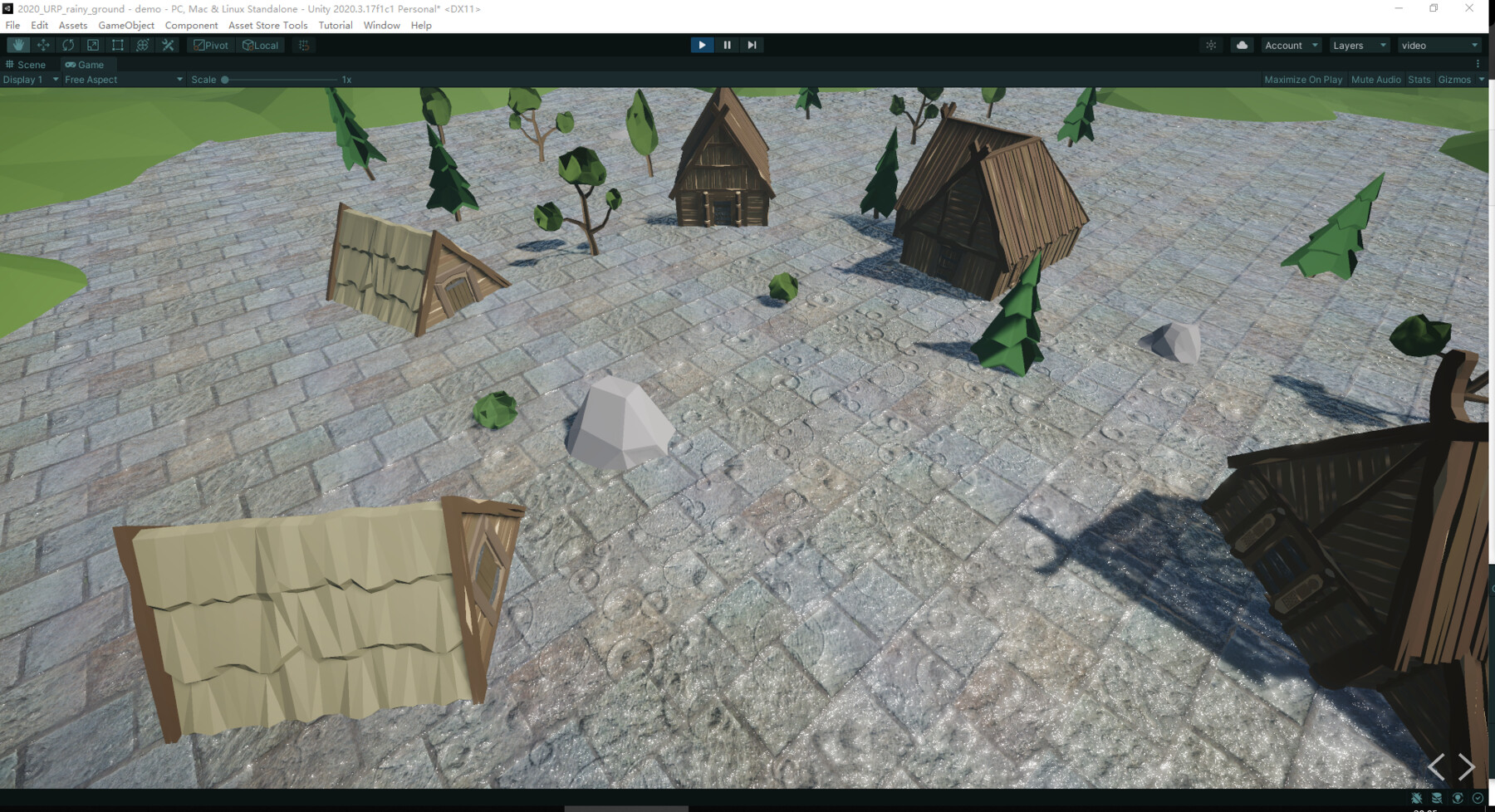
Task: Select the Move tool
Action: (x=42, y=45)
